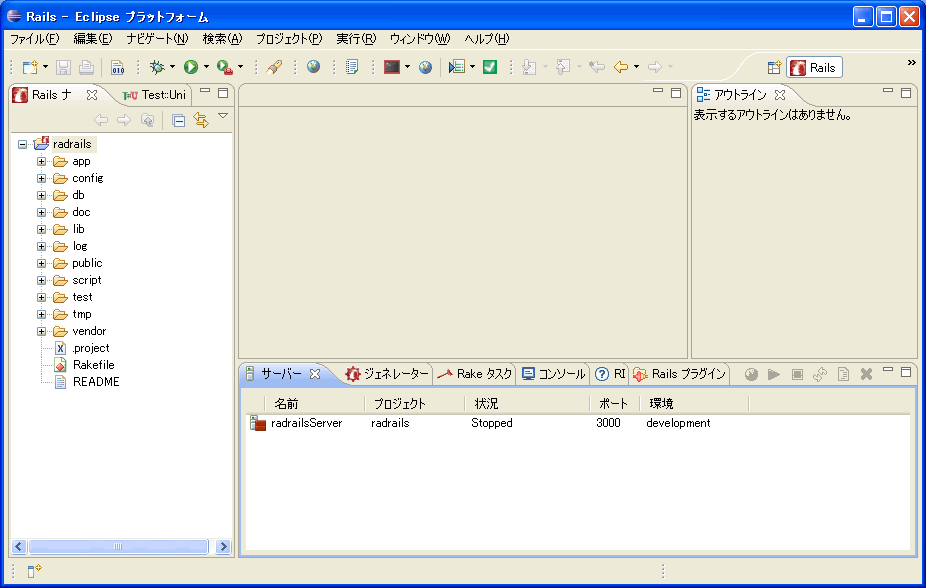This screenshot has height=588, width=926.
Task: Switch to the Rails プラグイン tab
Action: 679,374
